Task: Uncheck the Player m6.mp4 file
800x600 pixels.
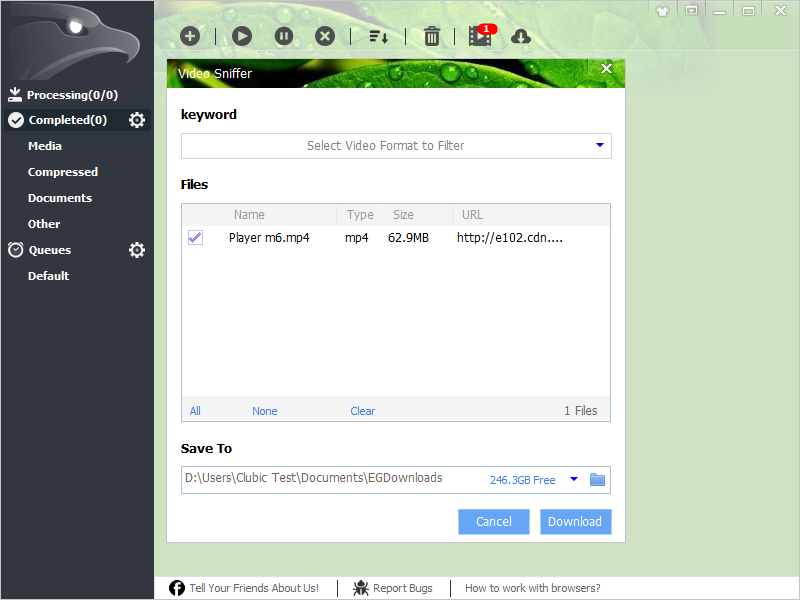Action: [195, 237]
